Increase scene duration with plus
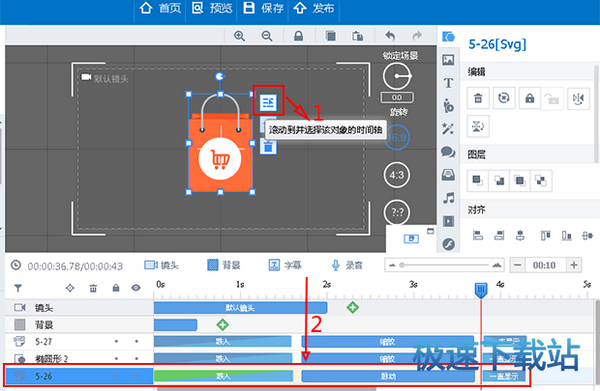This screenshot has height=391, width=600. [574, 265]
